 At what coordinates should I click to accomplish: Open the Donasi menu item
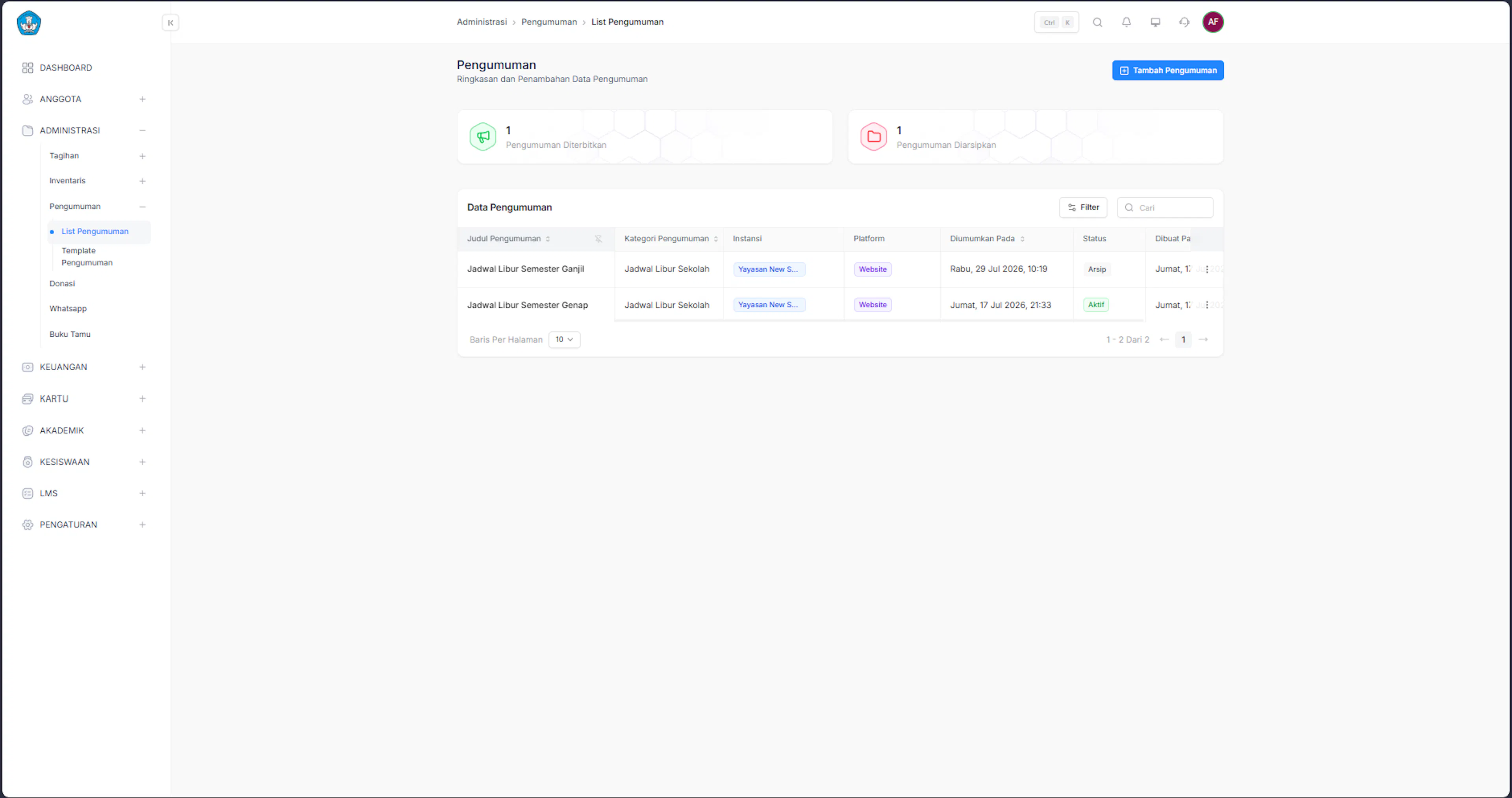pos(62,284)
